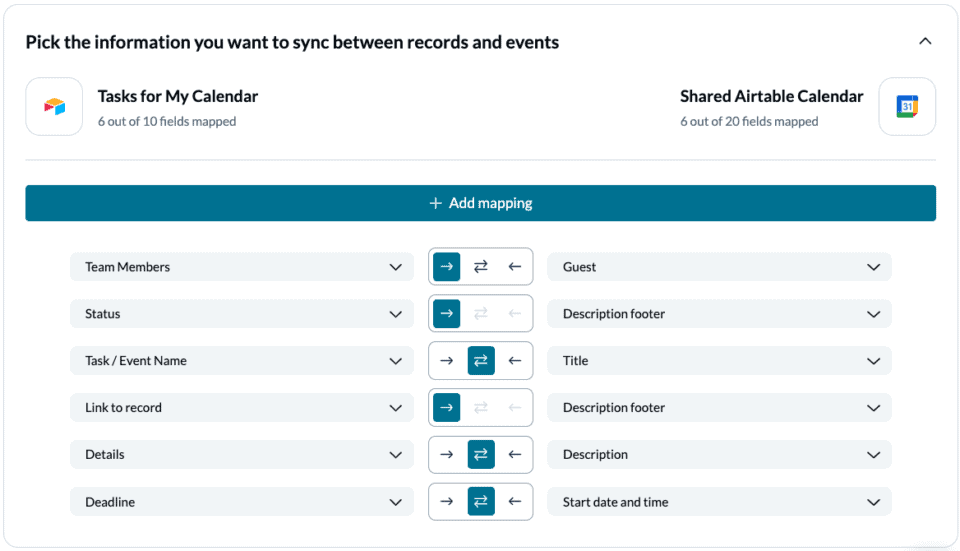Viewport: 960px width, 551px height.
Task: Toggle two-way sync on Task / Event Name row
Action: click(481, 361)
